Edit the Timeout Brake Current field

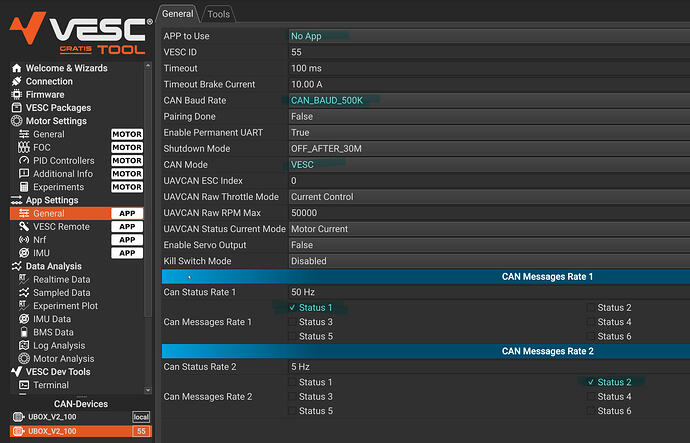(x=489, y=84)
